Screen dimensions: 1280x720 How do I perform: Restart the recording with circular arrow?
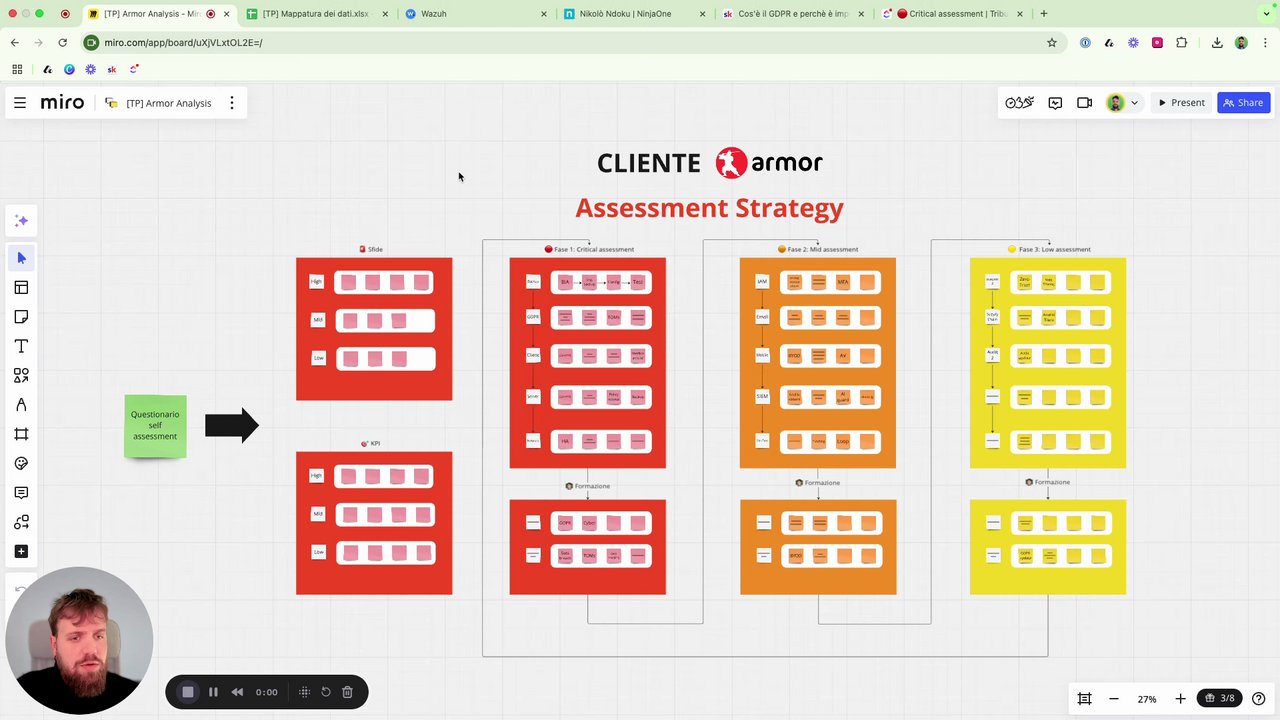(x=326, y=692)
